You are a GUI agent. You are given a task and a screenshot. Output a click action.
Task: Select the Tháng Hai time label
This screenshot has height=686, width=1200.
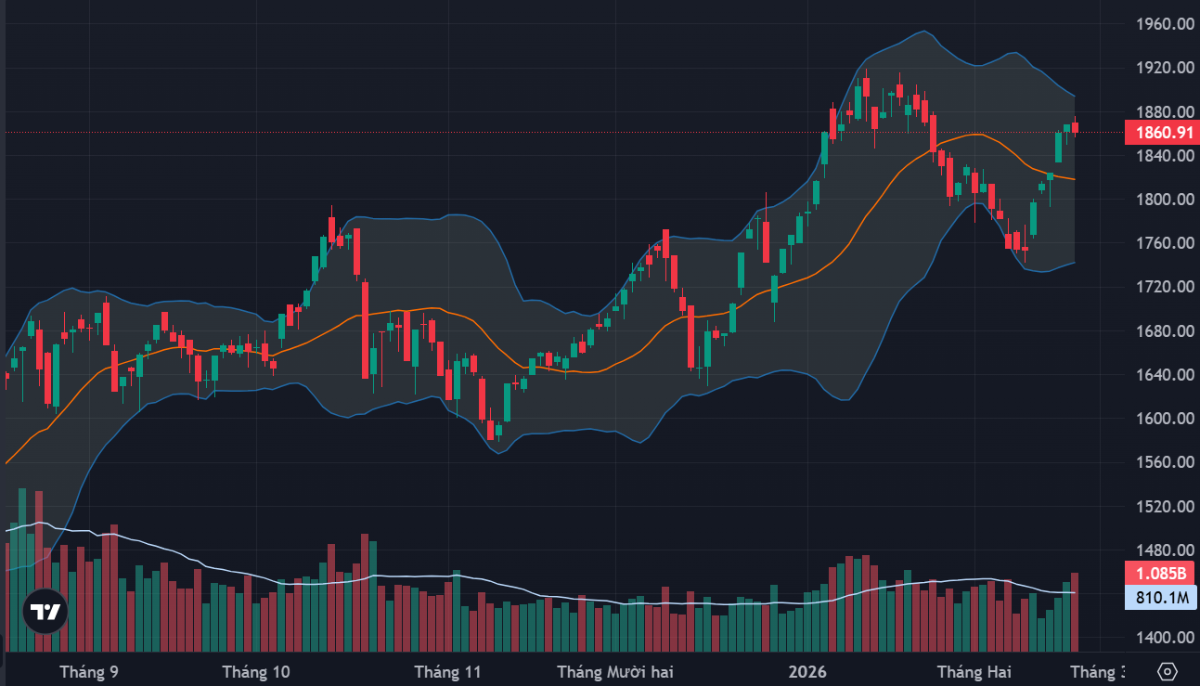(x=969, y=671)
